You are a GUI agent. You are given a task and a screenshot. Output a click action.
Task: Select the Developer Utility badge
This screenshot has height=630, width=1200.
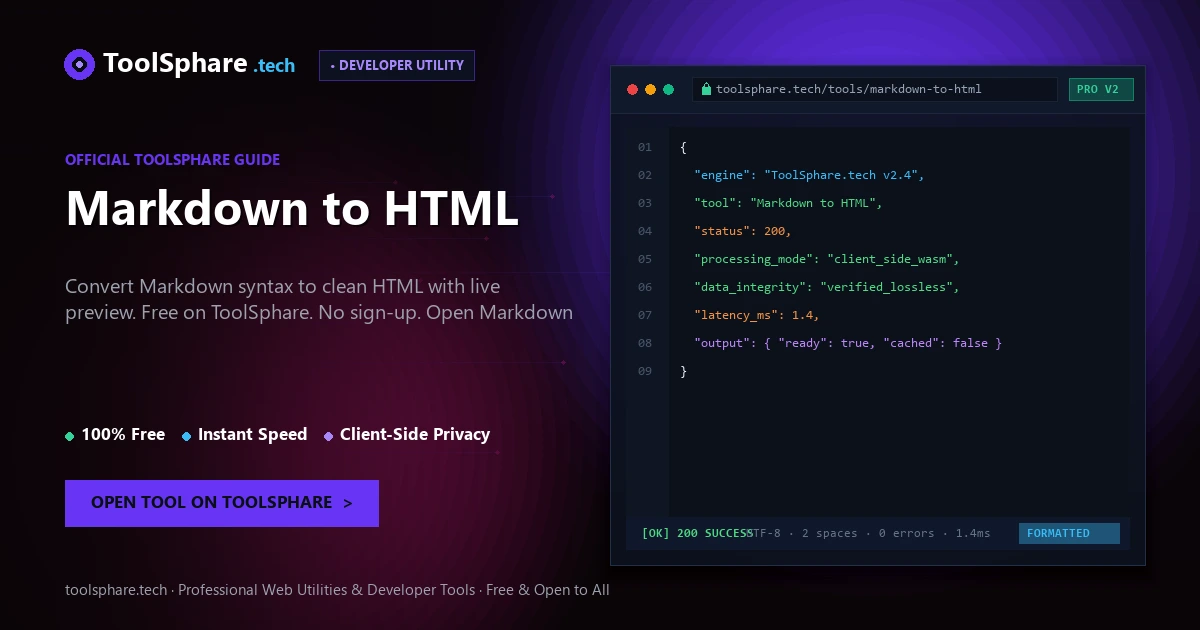[x=397, y=65]
